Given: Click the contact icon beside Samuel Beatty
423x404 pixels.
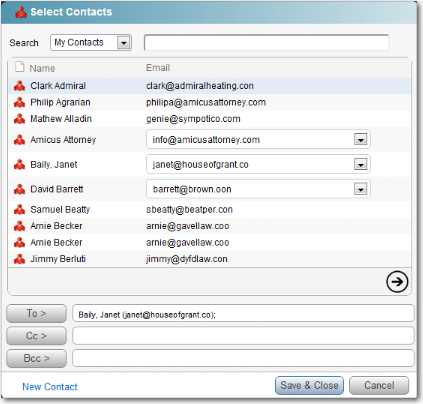Looking at the screenshot, I should (20, 210).
